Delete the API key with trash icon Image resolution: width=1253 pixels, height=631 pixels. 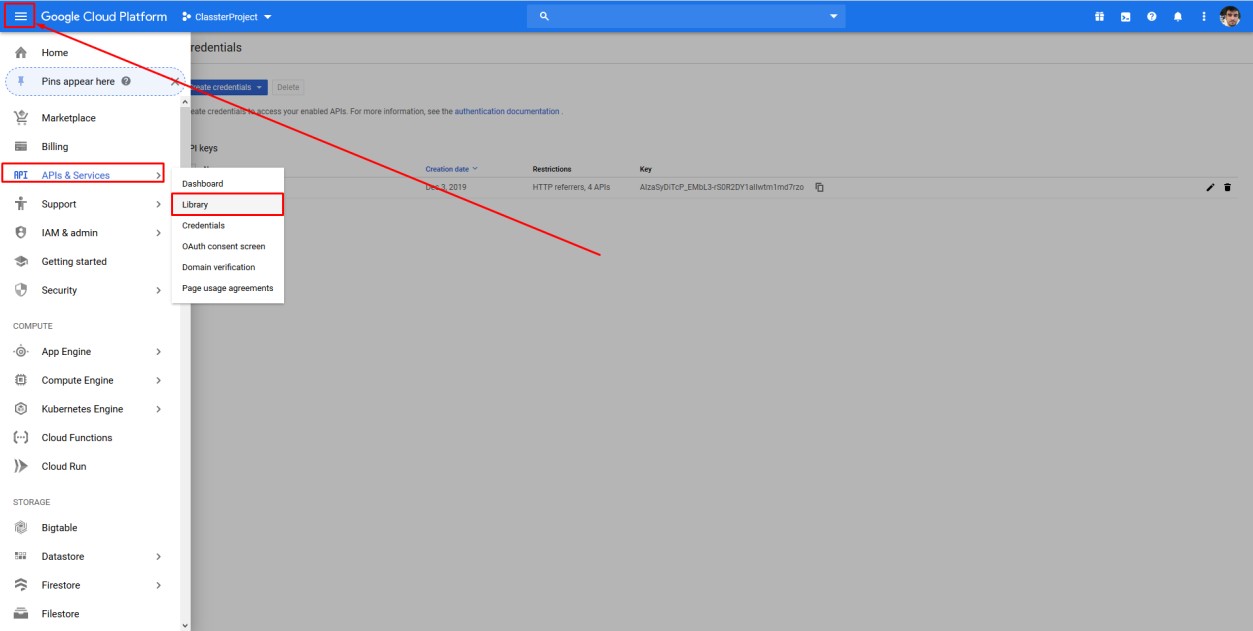click(1228, 187)
